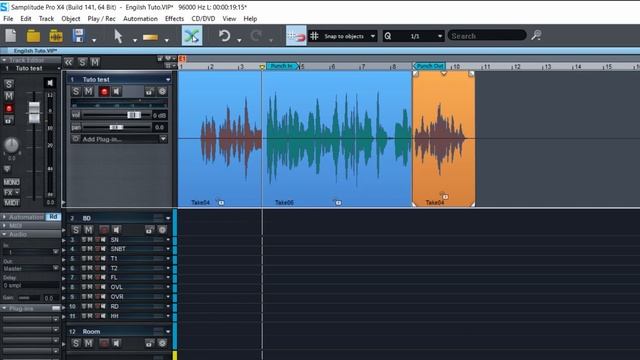Click the pan knob in Track Editor
This screenshot has height=360, width=640.
coord(11,145)
